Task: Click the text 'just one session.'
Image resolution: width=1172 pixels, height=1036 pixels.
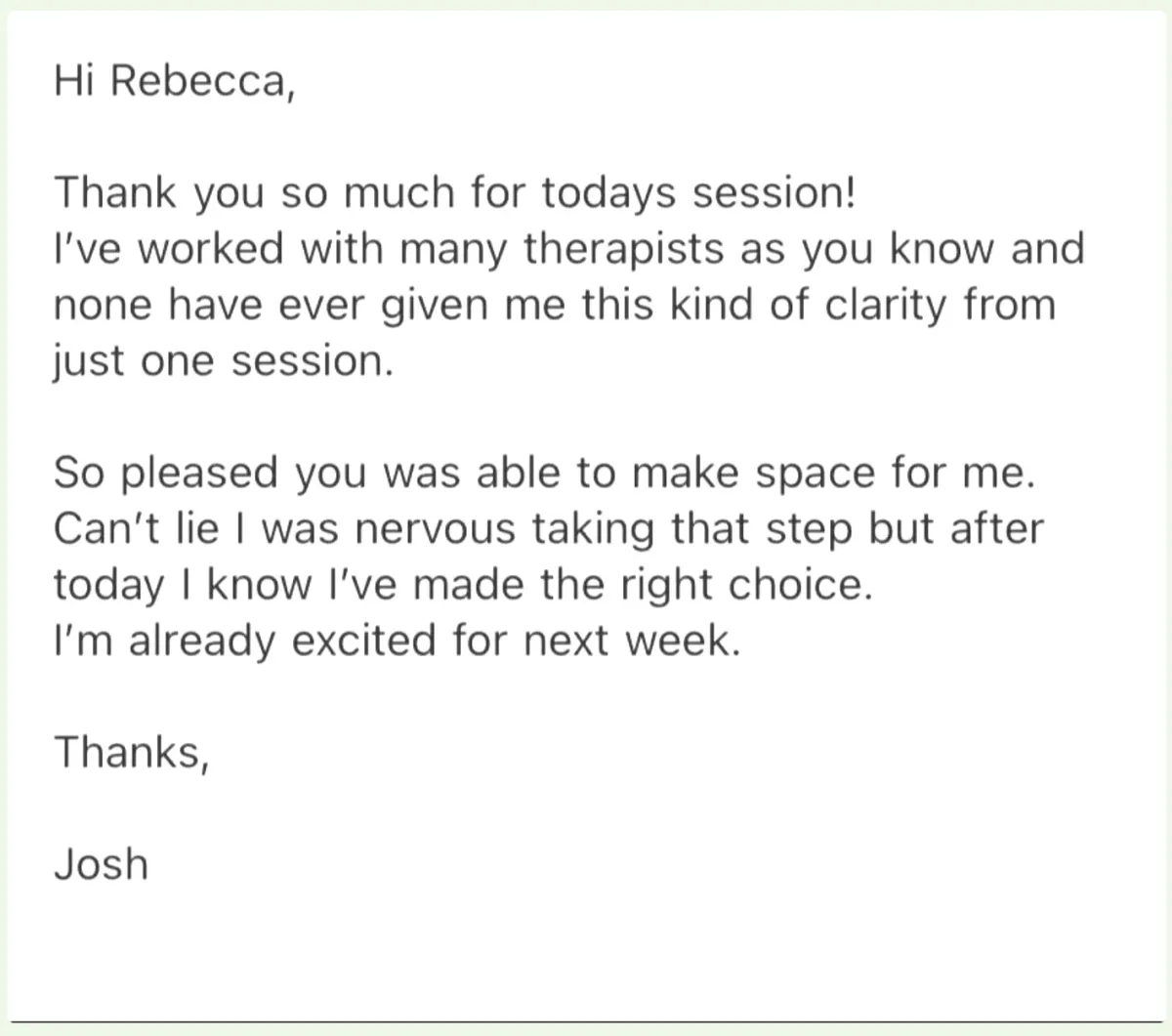Action: [x=224, y=362]
